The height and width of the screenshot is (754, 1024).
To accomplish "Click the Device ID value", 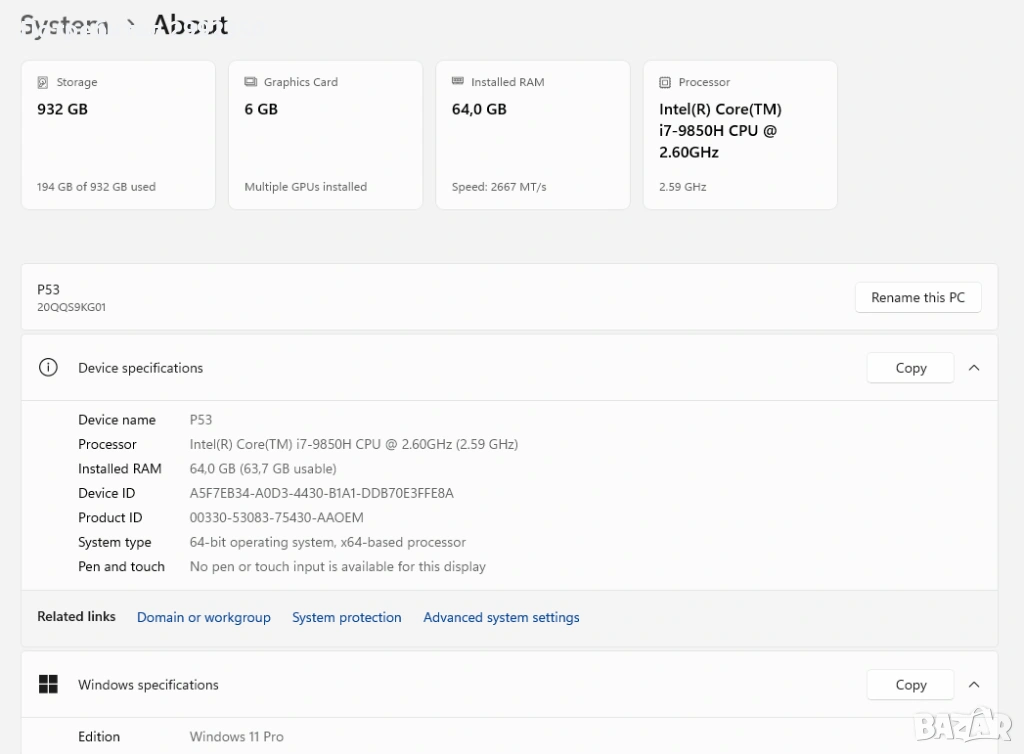I will pyautogui.click(x=321, y=493).
